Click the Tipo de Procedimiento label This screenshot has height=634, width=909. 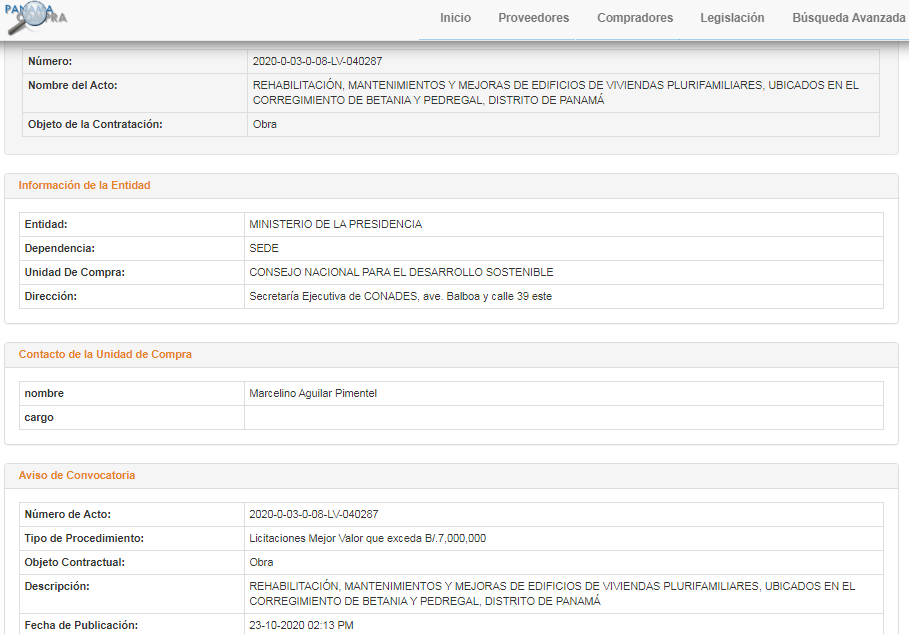[x=84, y=538]
